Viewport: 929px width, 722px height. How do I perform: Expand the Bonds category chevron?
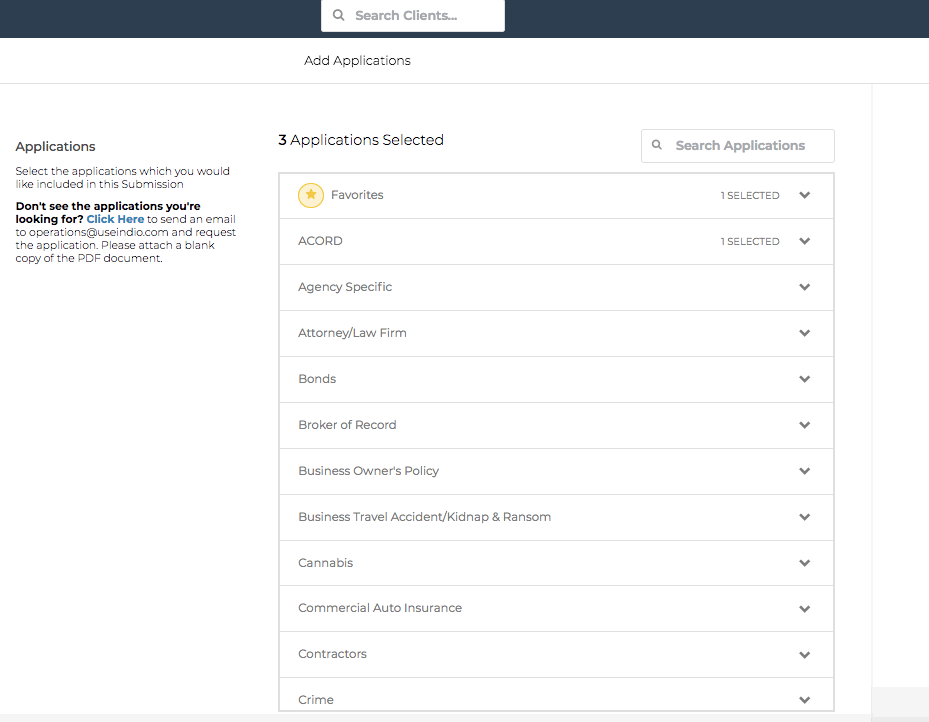click(805, 379)
